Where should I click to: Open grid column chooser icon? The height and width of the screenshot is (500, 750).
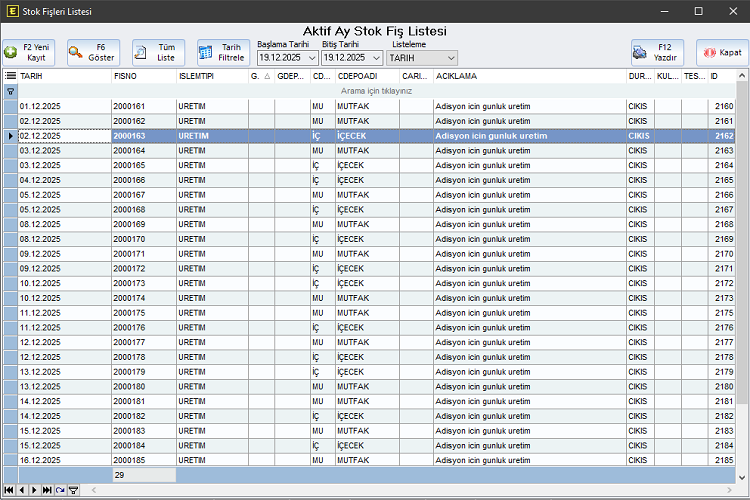coord(10,76)
